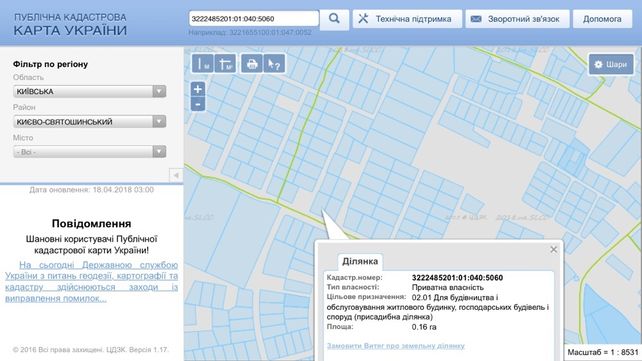This screenshot has width=642, height=361.
Task: Select the distance measurement tool
Action: (203, 63)
